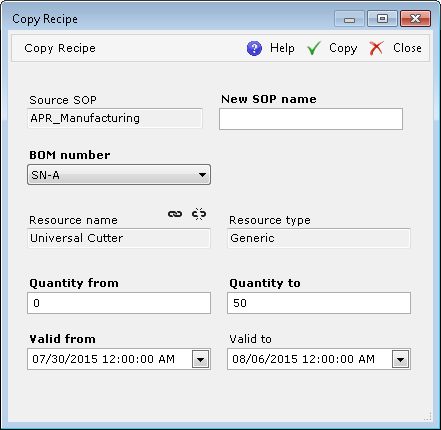
Task: Expand the Valid from date picker arrow
Action: (201, 359)
